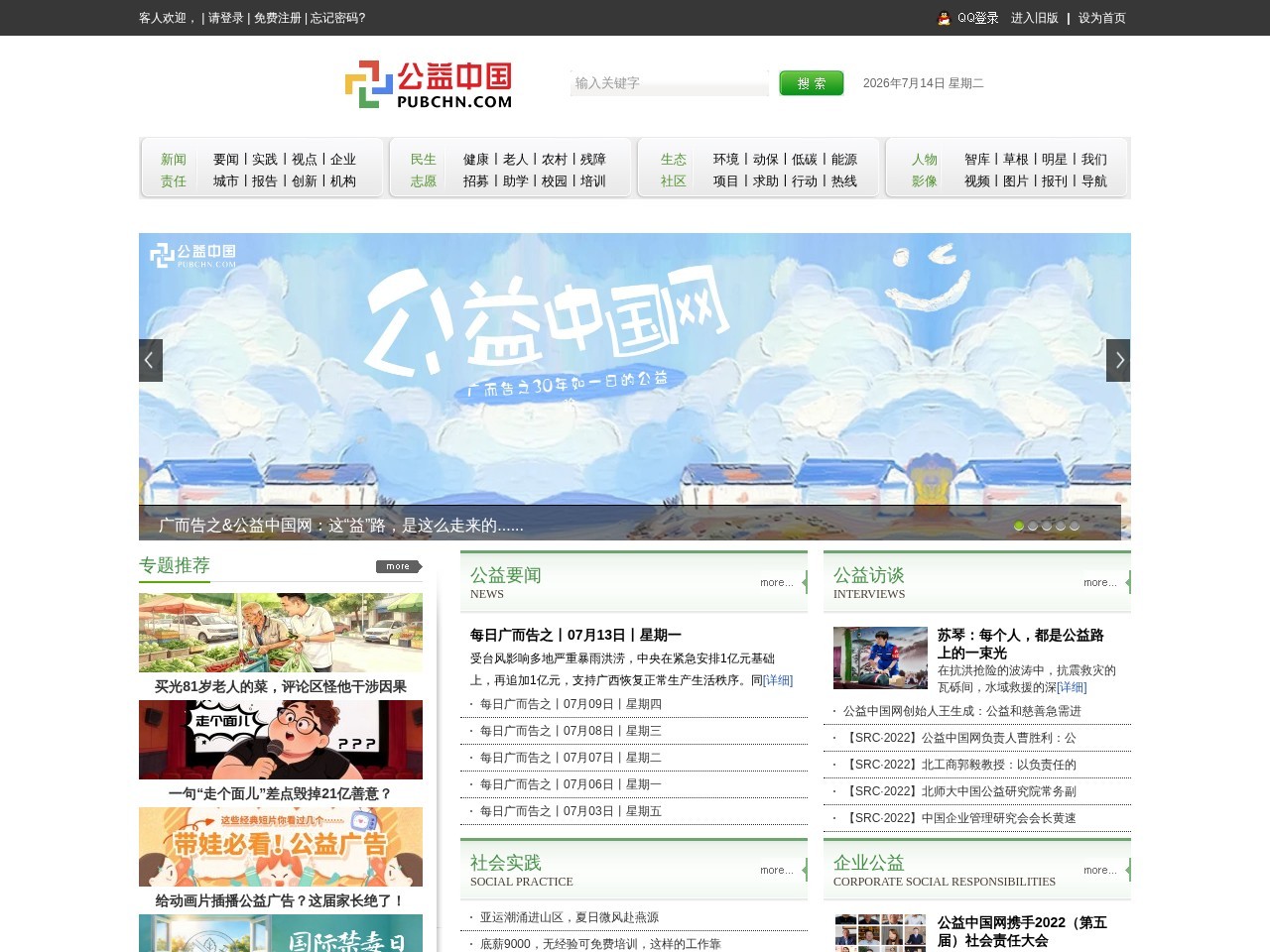
Task: Click the green 搜索 button
Action: tap(812, 83)
